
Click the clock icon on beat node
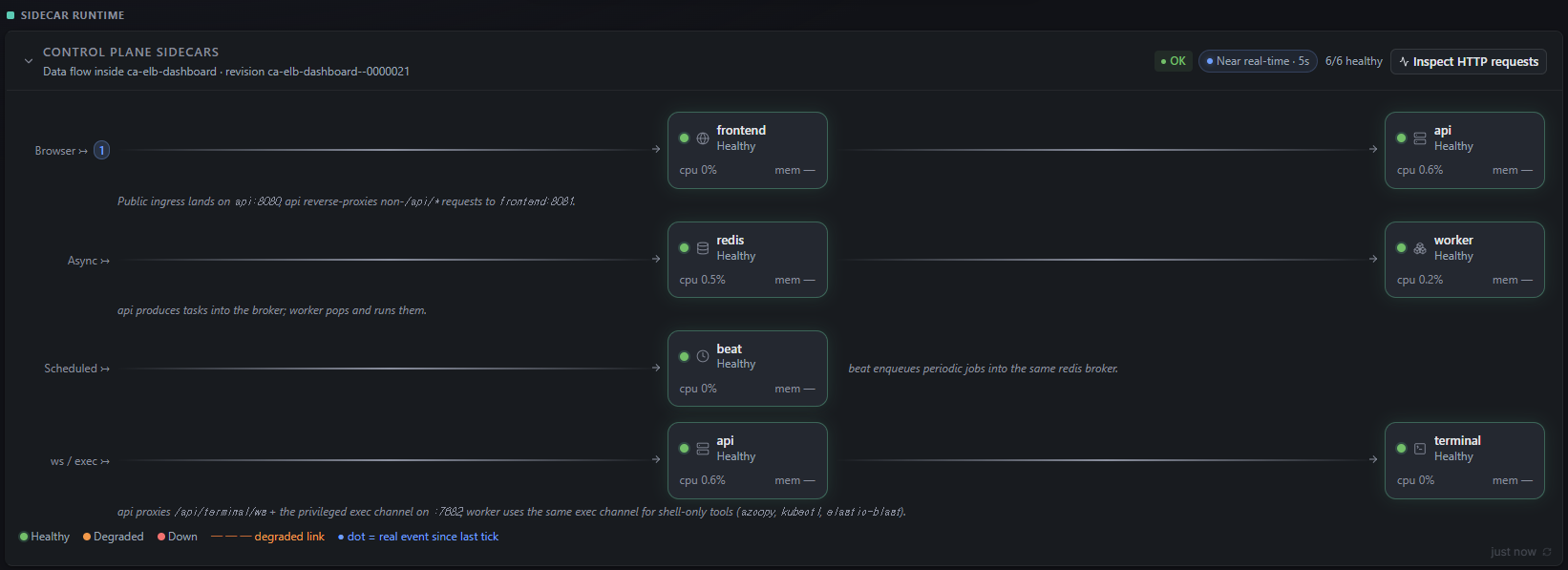click(703, 356)
